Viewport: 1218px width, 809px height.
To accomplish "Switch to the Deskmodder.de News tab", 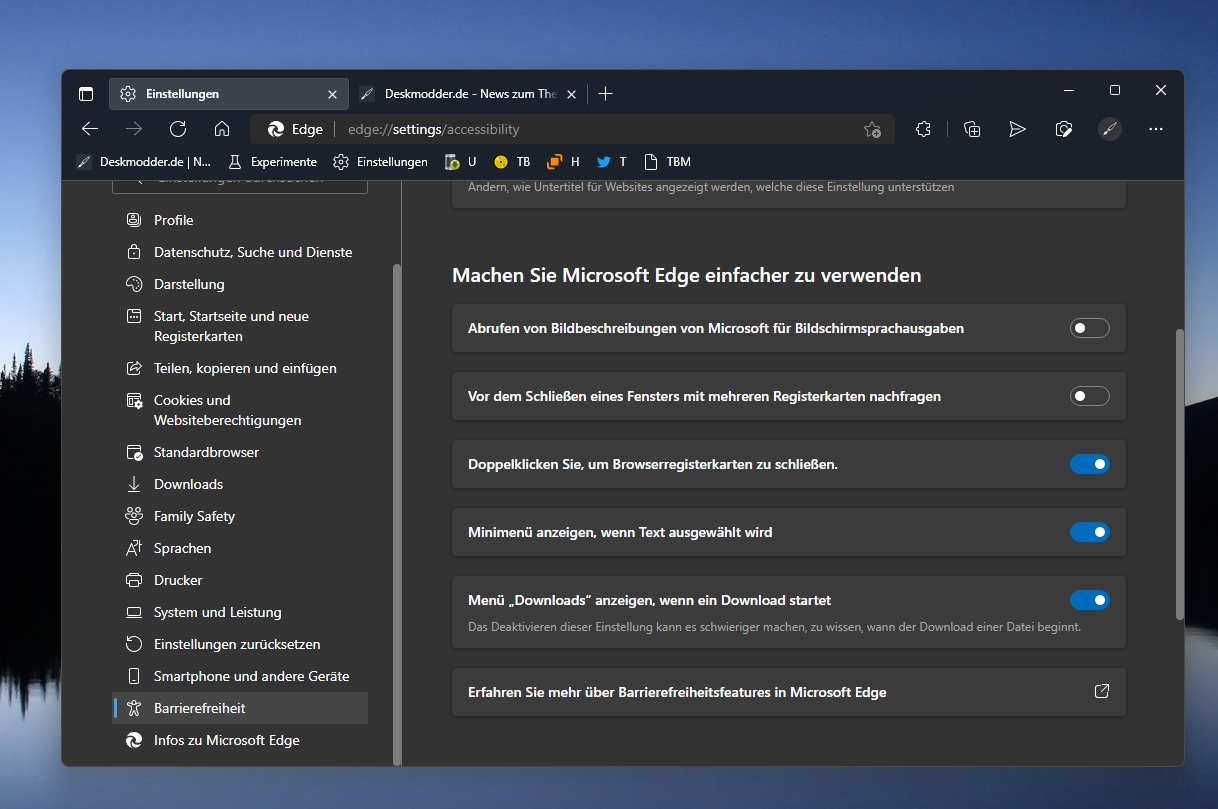I will [x=468, y=94].
